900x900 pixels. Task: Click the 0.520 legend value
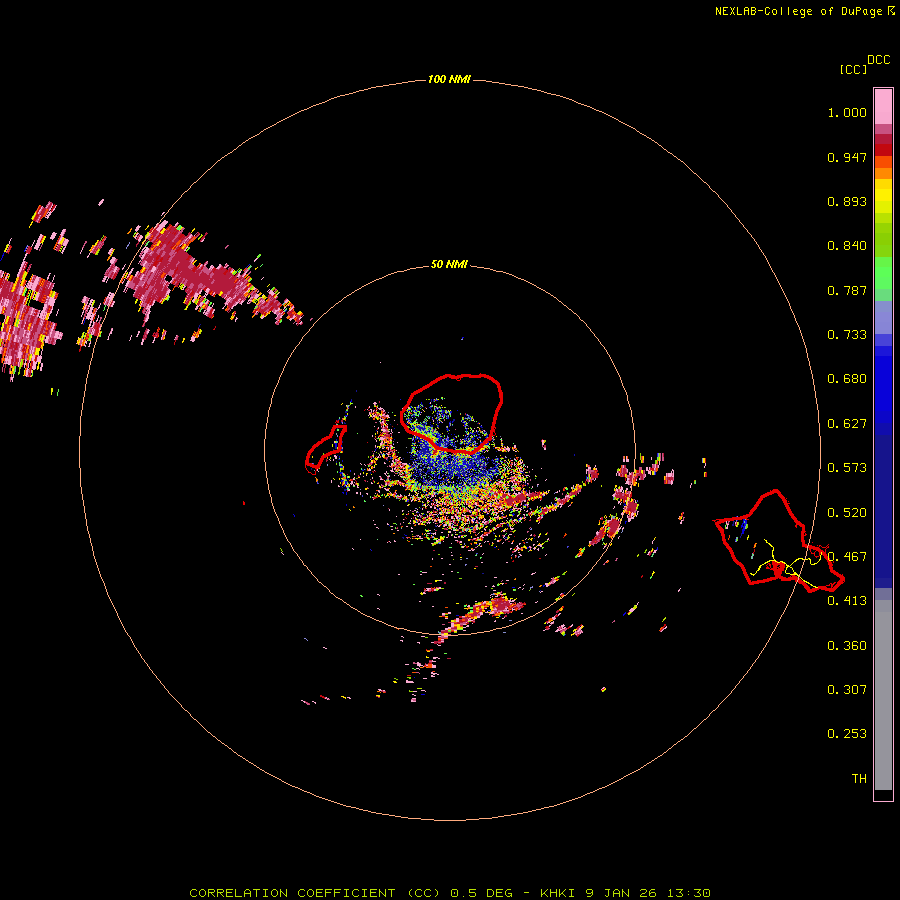(847, 513)
